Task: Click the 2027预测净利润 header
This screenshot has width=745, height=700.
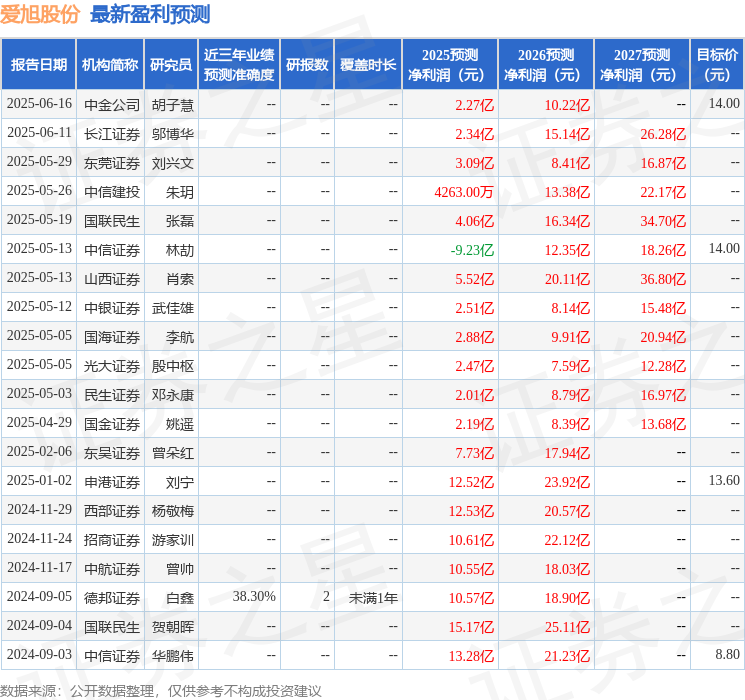Action: coord(642,65)
